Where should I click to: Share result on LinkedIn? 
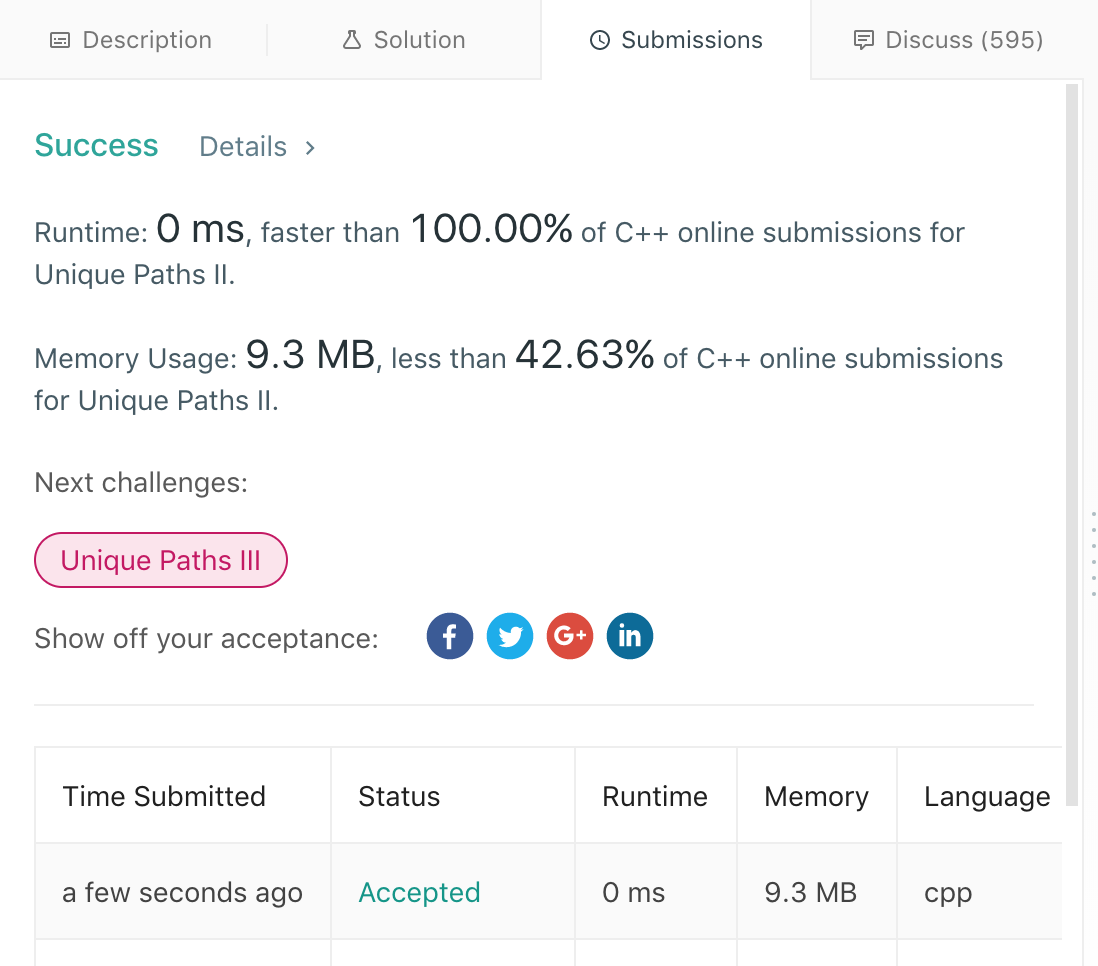pyautogui.click(x=630, y=636)
